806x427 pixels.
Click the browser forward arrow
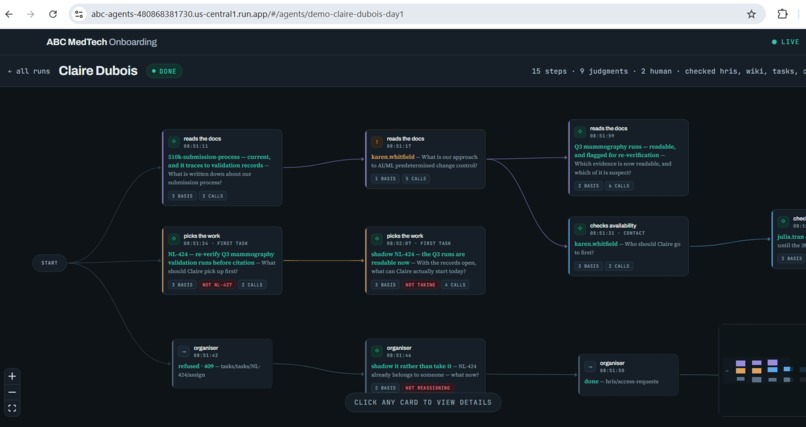[31, 14]
